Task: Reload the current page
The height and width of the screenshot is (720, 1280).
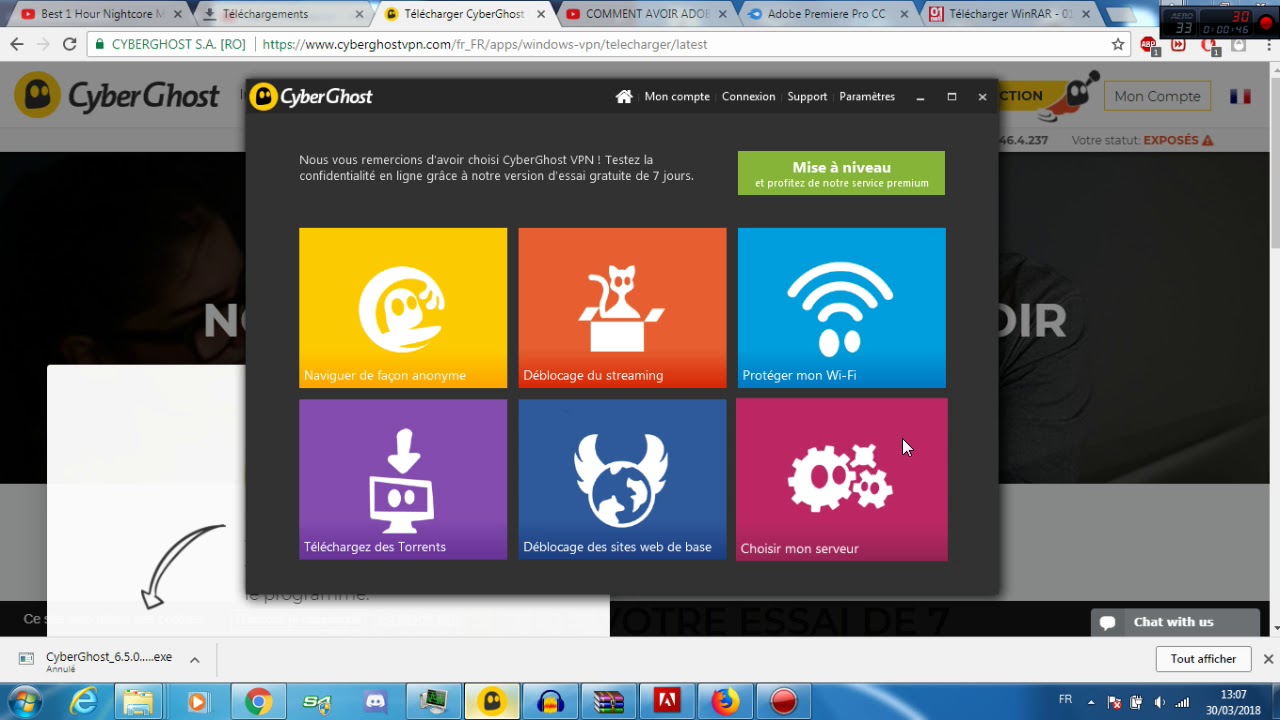Action: [69, 44]
